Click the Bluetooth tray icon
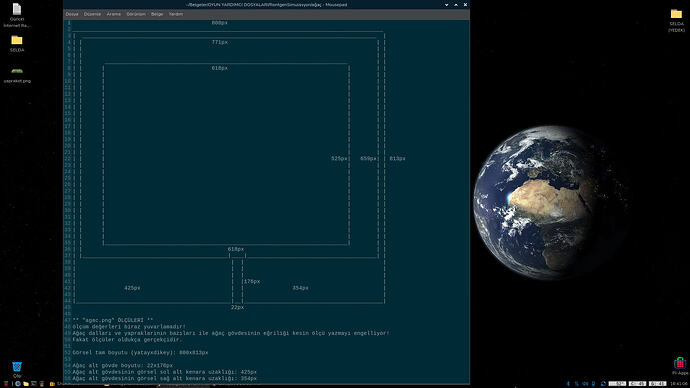Screen dimensions: 690x388 tap(568, 384)
